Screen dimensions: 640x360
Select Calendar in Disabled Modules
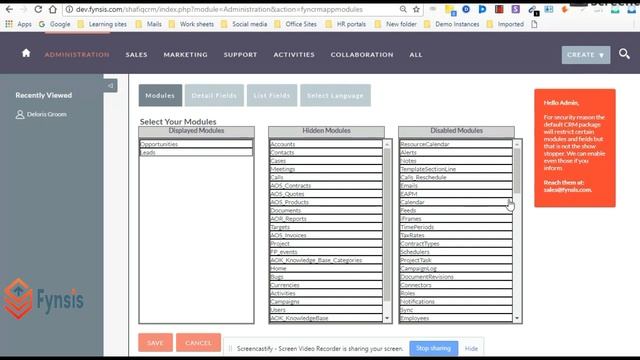coord(456,202)
